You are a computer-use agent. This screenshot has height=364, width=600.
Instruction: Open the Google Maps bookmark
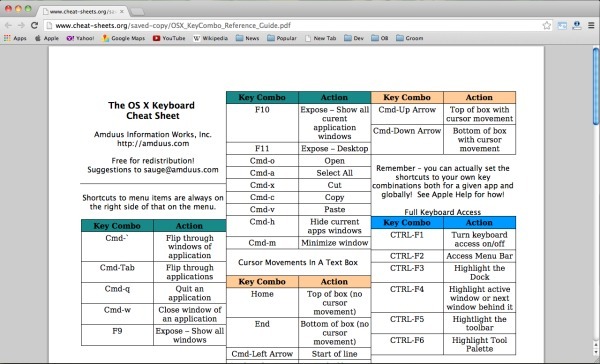tap(123, 38)
